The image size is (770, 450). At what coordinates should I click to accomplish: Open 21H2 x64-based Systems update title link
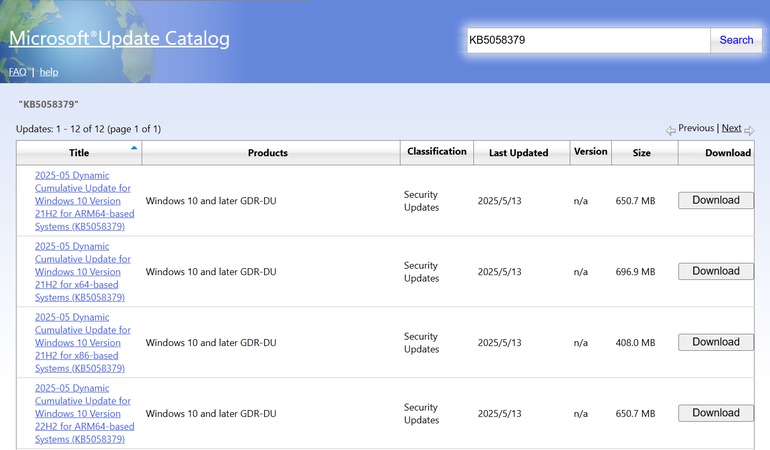(82, 271)
